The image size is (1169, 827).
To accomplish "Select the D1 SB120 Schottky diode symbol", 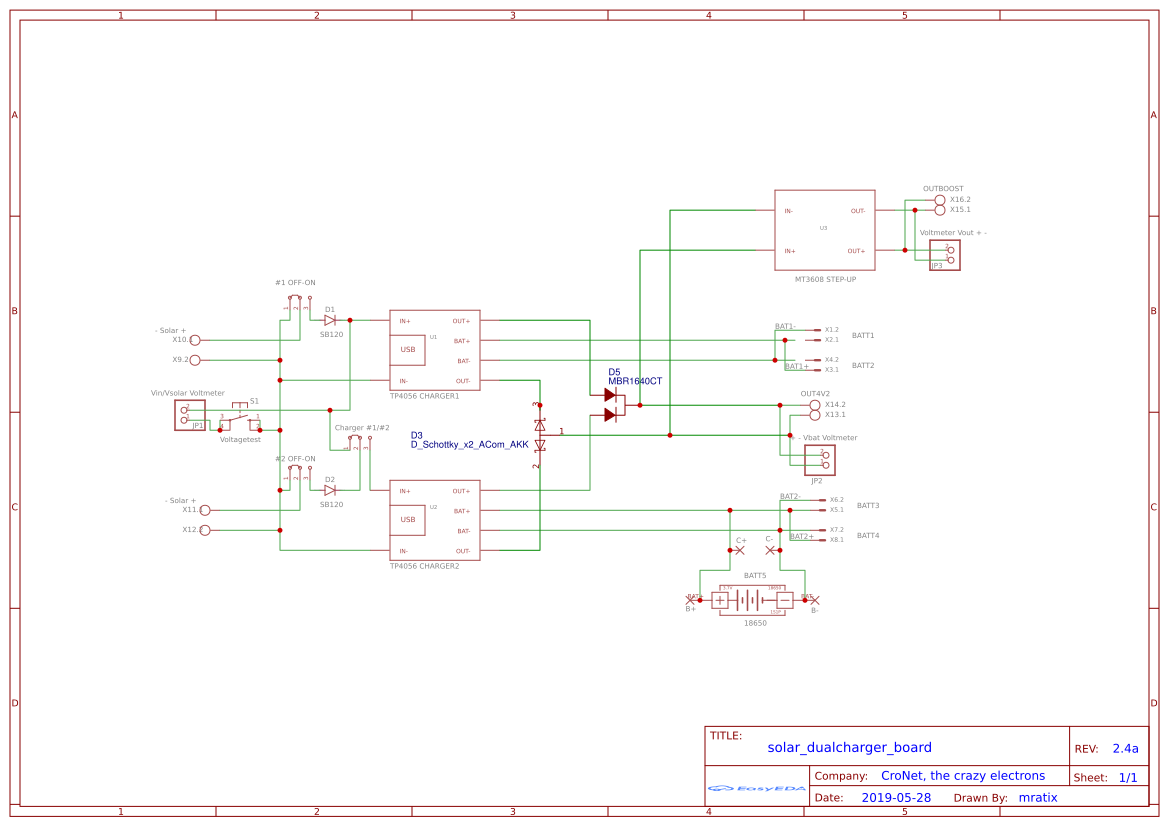I will click(x=330, y=319).
